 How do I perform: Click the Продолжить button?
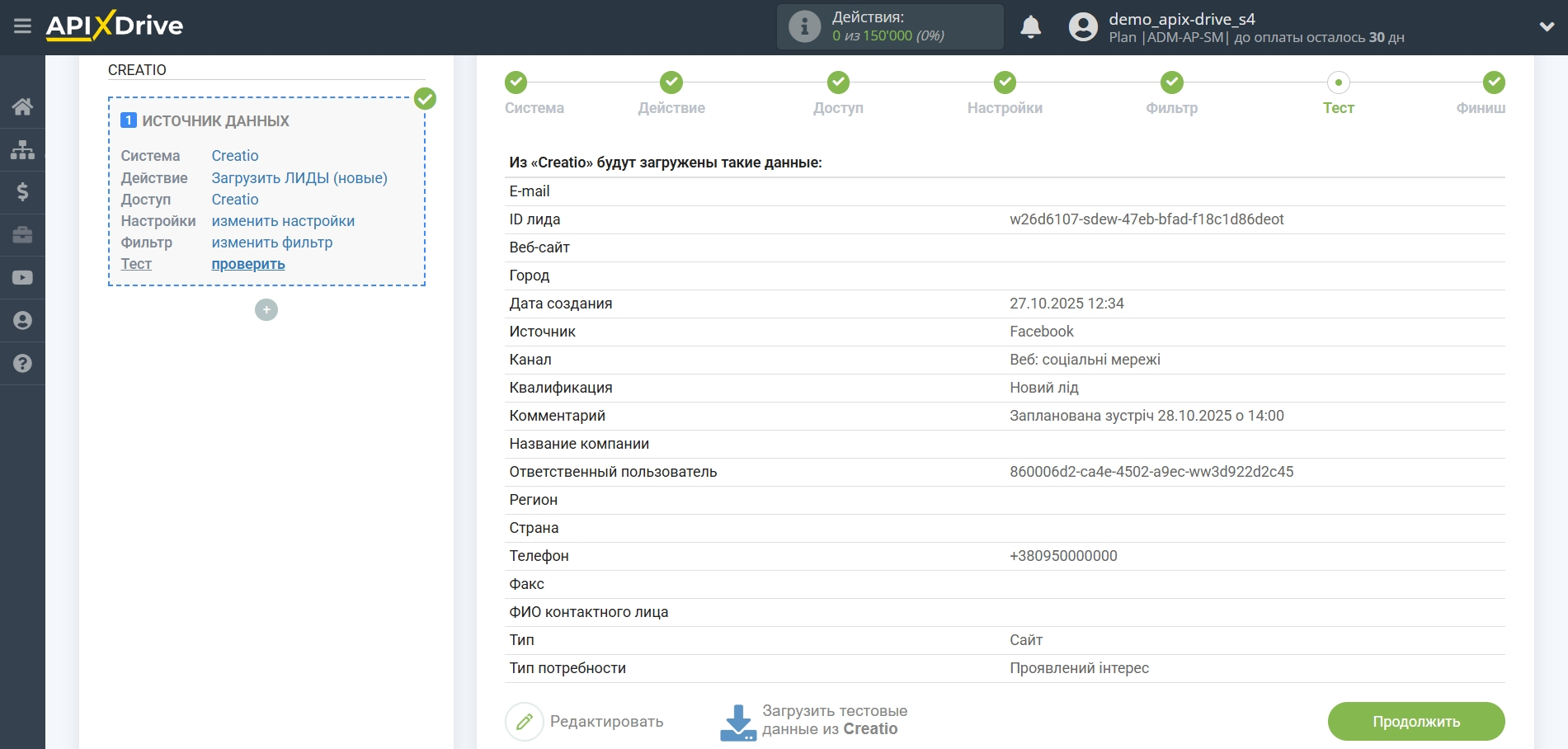[x=1415, y=722]
